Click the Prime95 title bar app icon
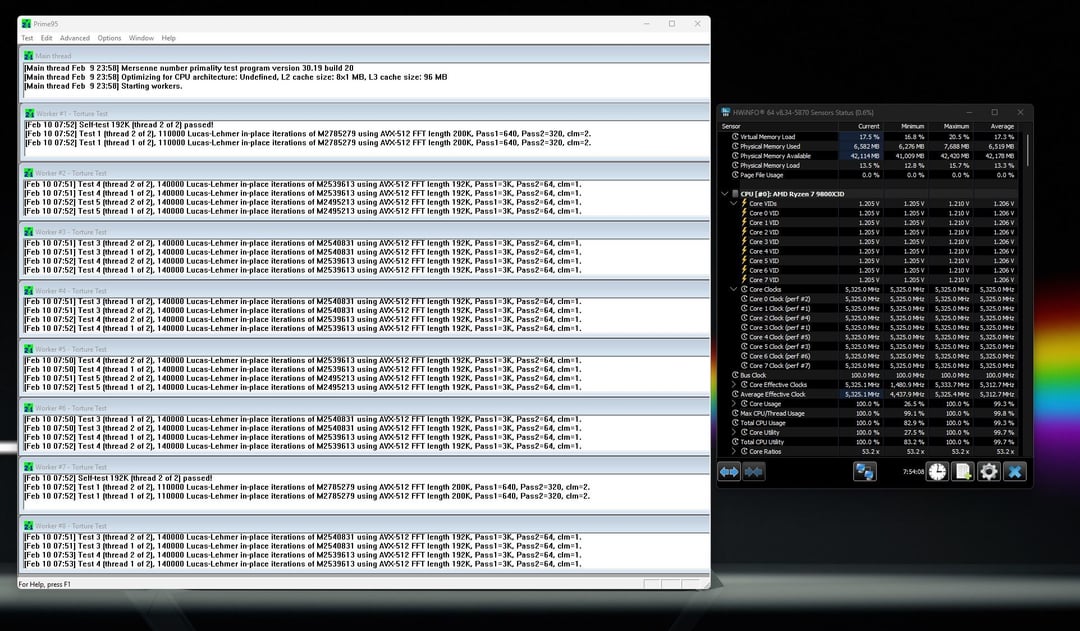 [26, 23]
